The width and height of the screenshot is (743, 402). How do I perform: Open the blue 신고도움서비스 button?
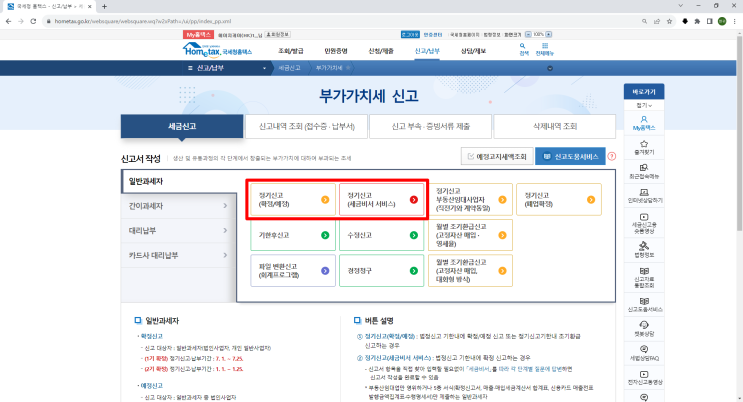pyautogui.click(x=570, y=156)
